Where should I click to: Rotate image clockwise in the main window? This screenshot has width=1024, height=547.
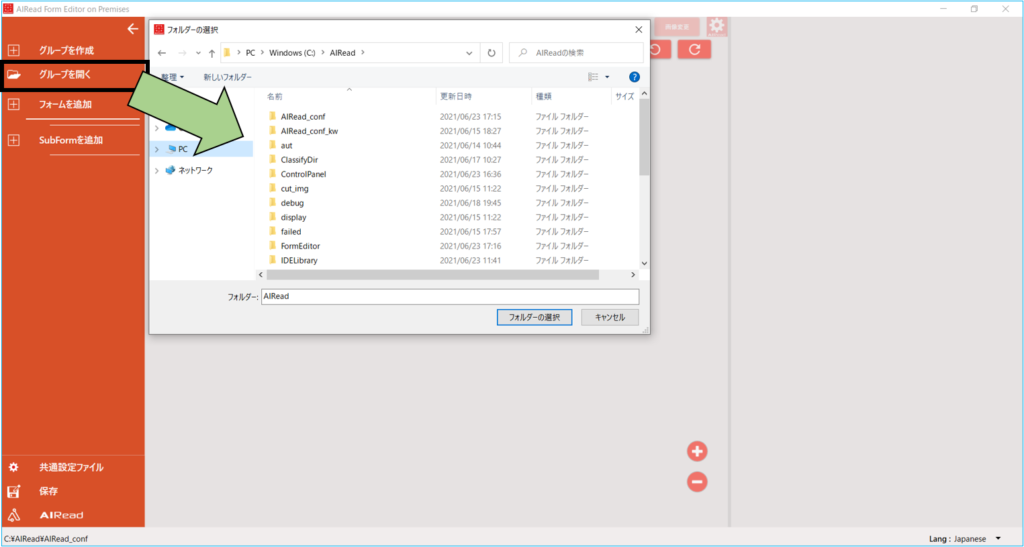pos(694,50)
